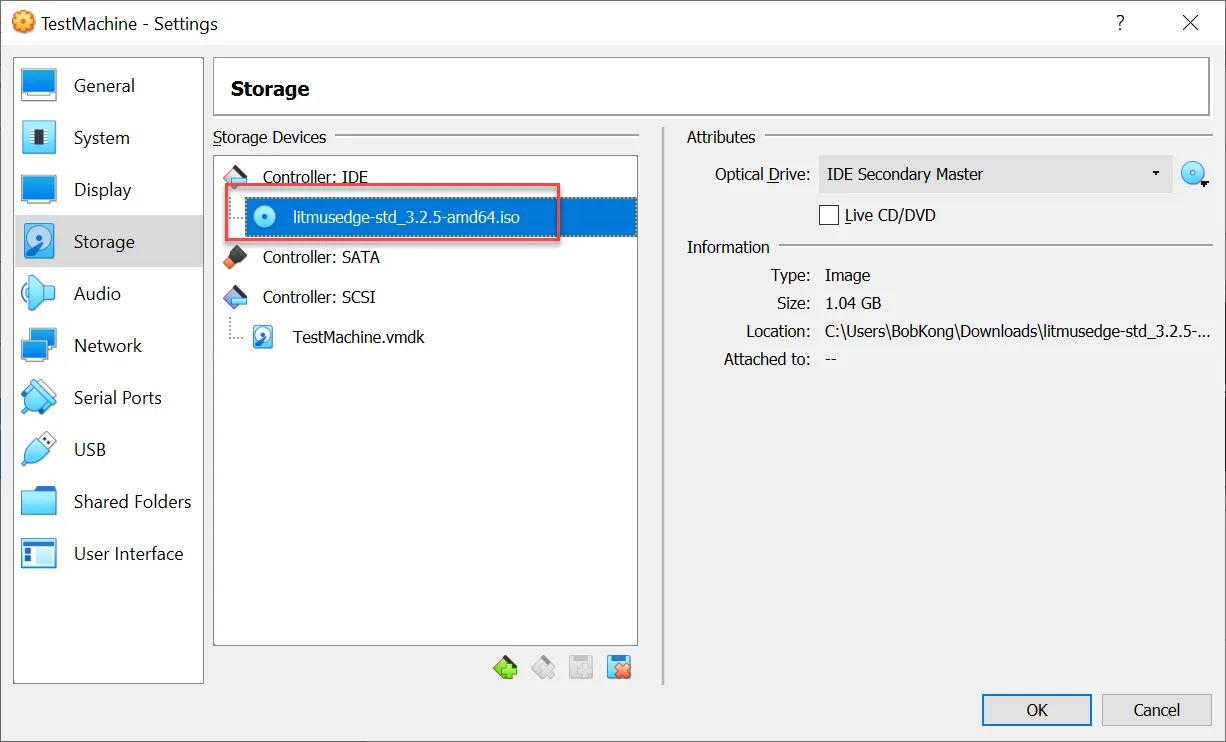Click the Display screen icon
Viewport: 1226px width, 742px height.
39,190
